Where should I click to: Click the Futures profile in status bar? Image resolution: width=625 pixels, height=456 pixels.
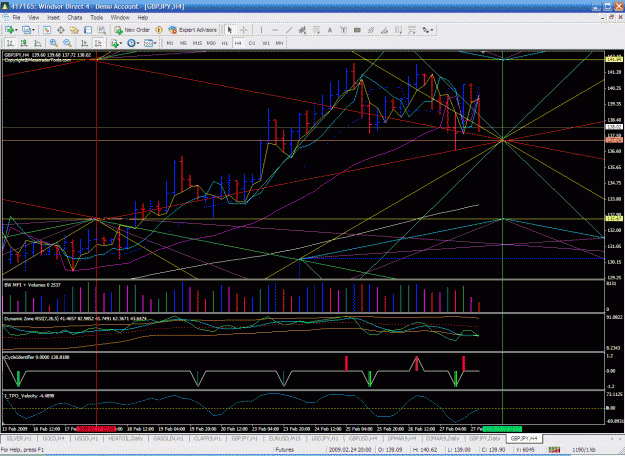coord(285,450)
